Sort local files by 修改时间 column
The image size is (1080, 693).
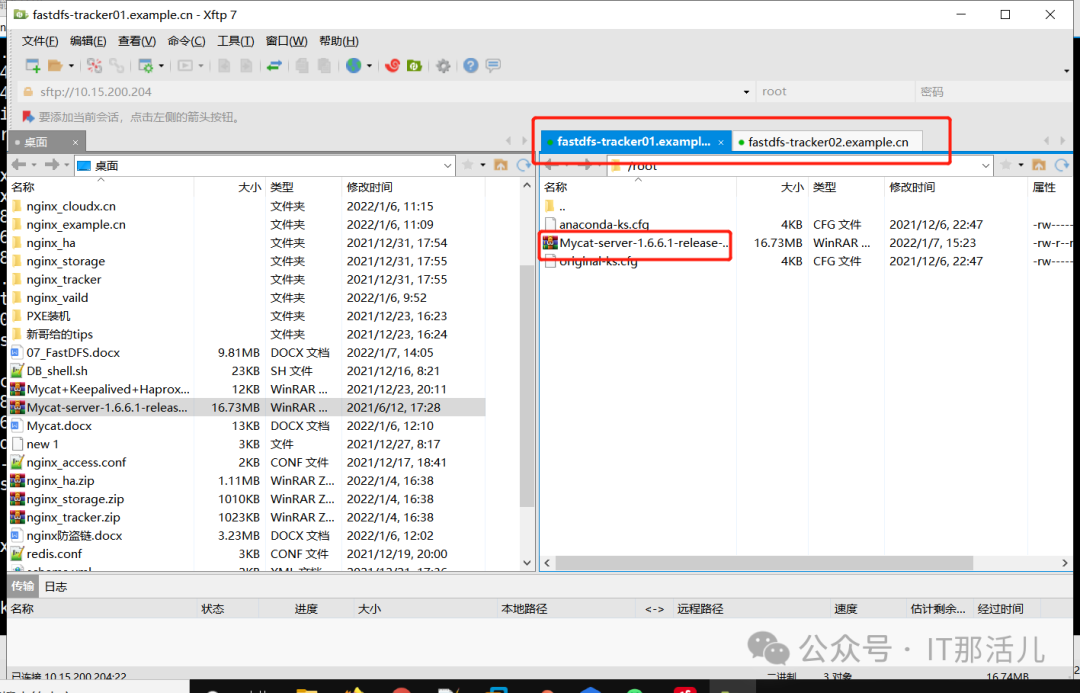[x=413, y=187]
